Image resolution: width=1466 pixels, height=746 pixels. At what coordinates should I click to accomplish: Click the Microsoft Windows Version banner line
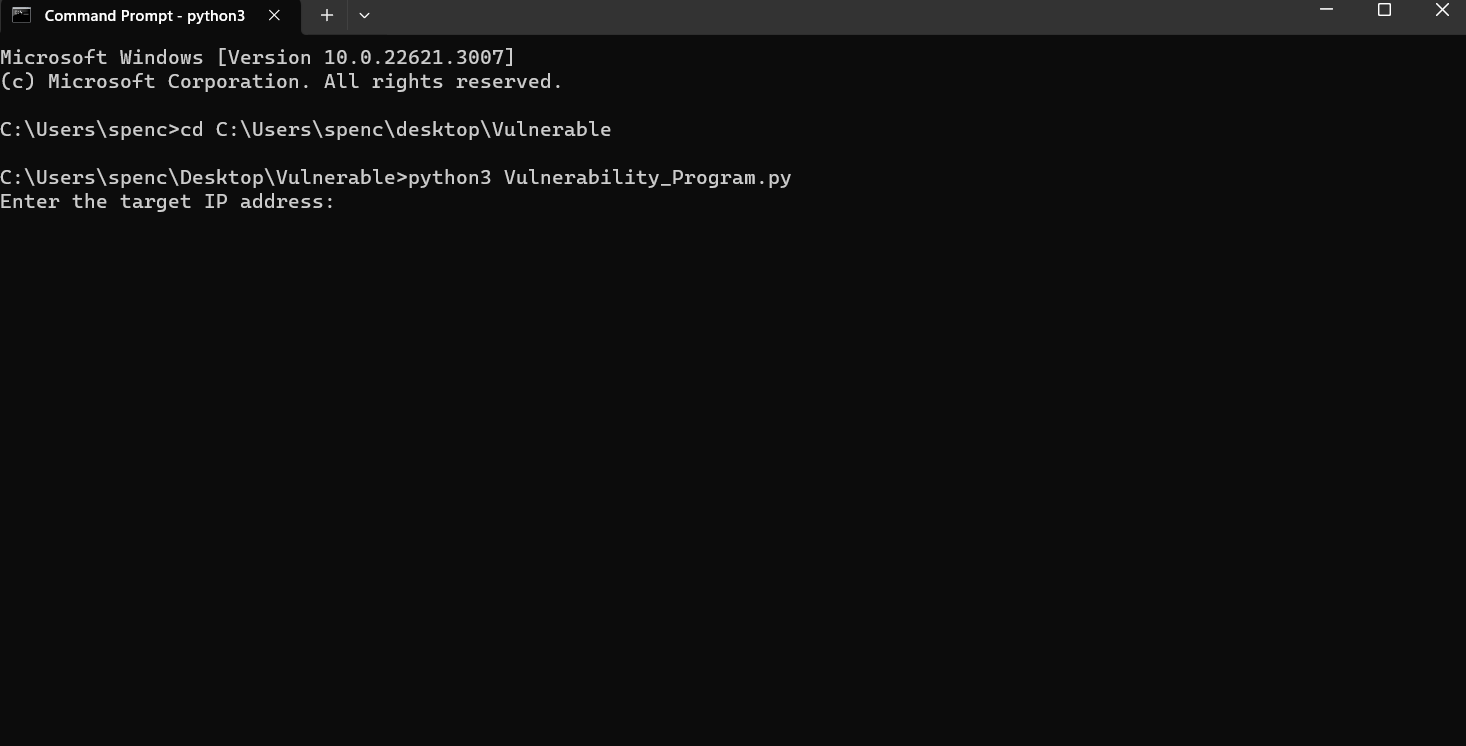click(257, 57)
